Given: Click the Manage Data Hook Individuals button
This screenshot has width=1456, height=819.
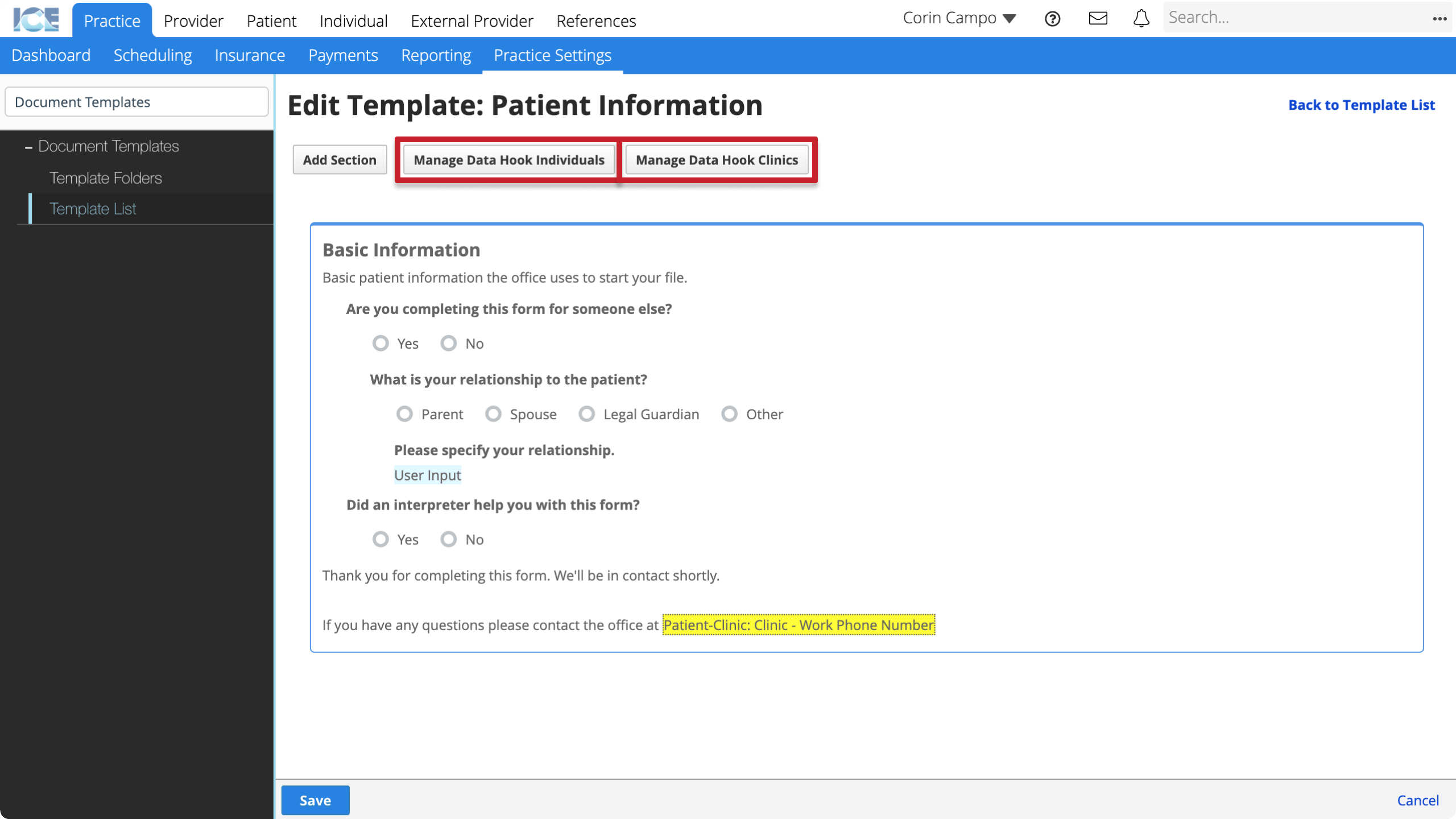Looking at the screenshot, I should click(x=509, y=160).
